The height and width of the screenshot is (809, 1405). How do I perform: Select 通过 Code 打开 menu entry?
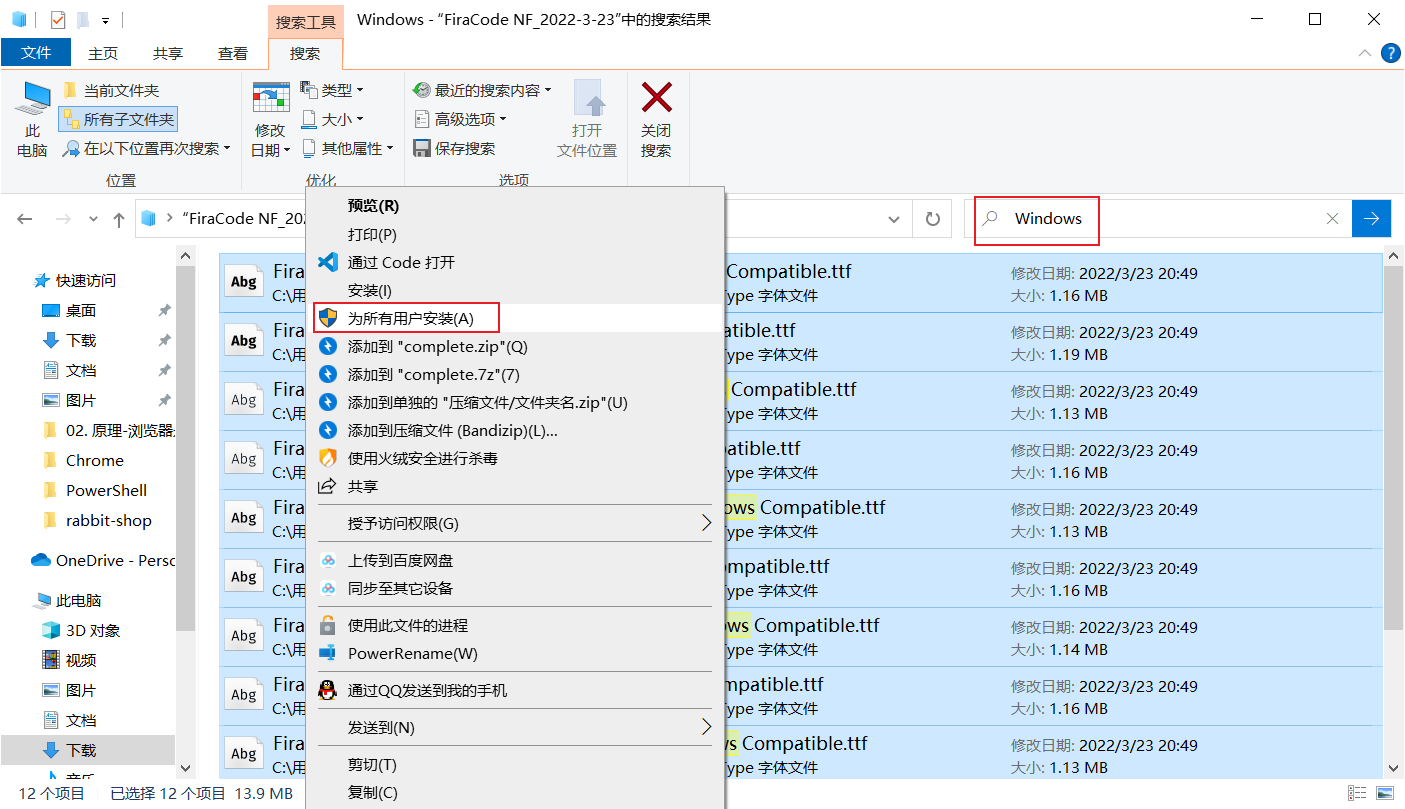pos(514,262)
